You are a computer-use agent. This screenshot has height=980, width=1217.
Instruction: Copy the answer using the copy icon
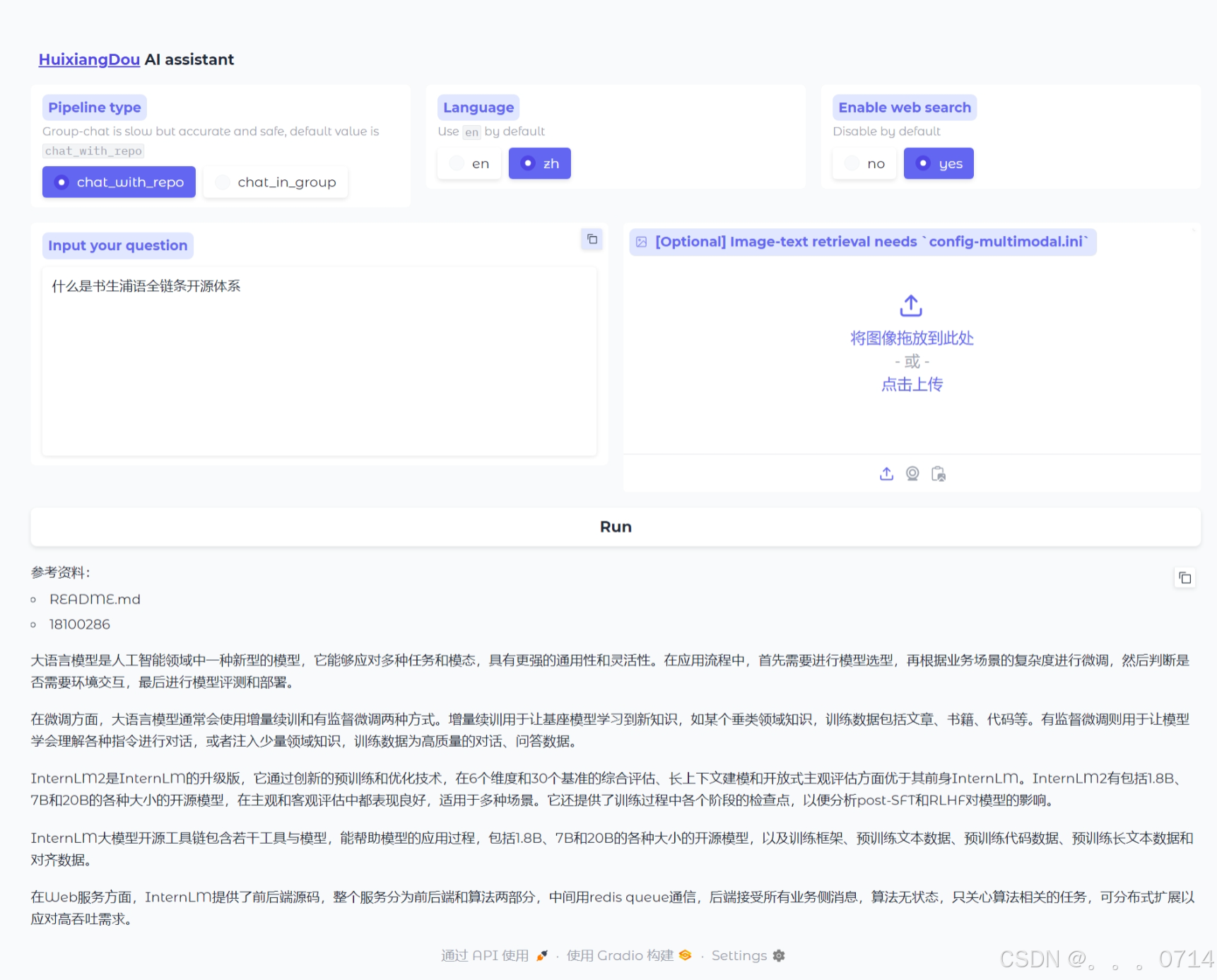pyautogui.click(x=1186, y=577)
